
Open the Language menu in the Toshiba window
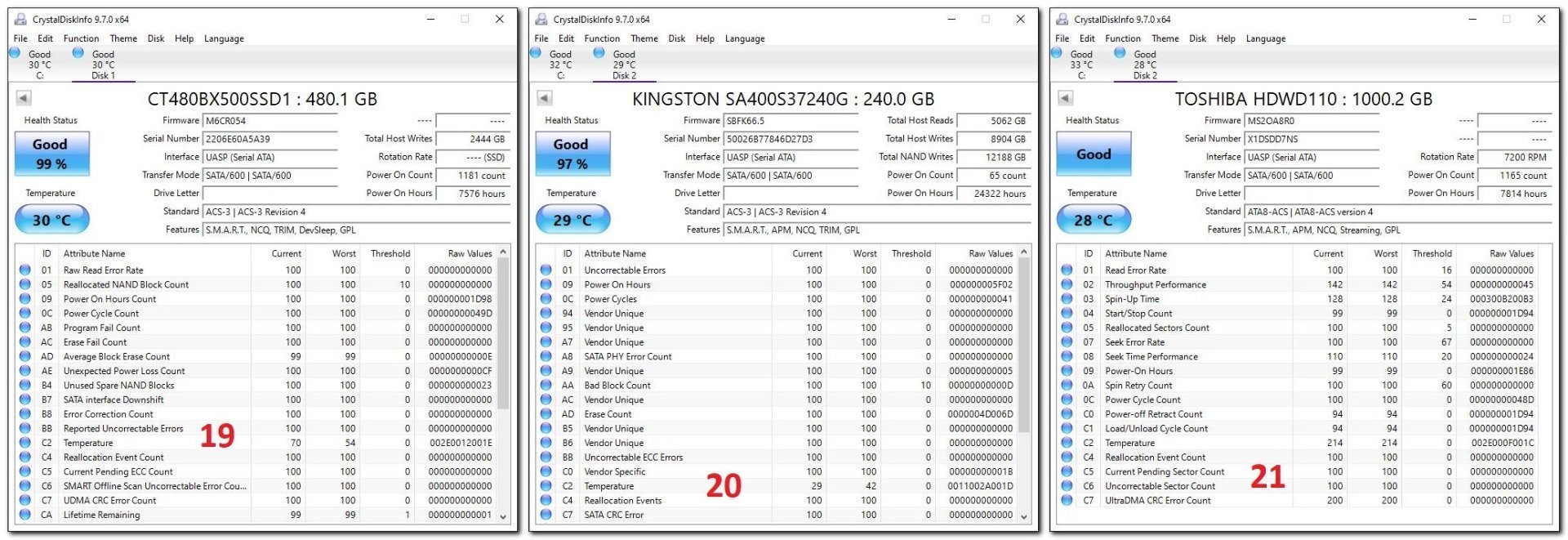click(x=1266, y=38)
